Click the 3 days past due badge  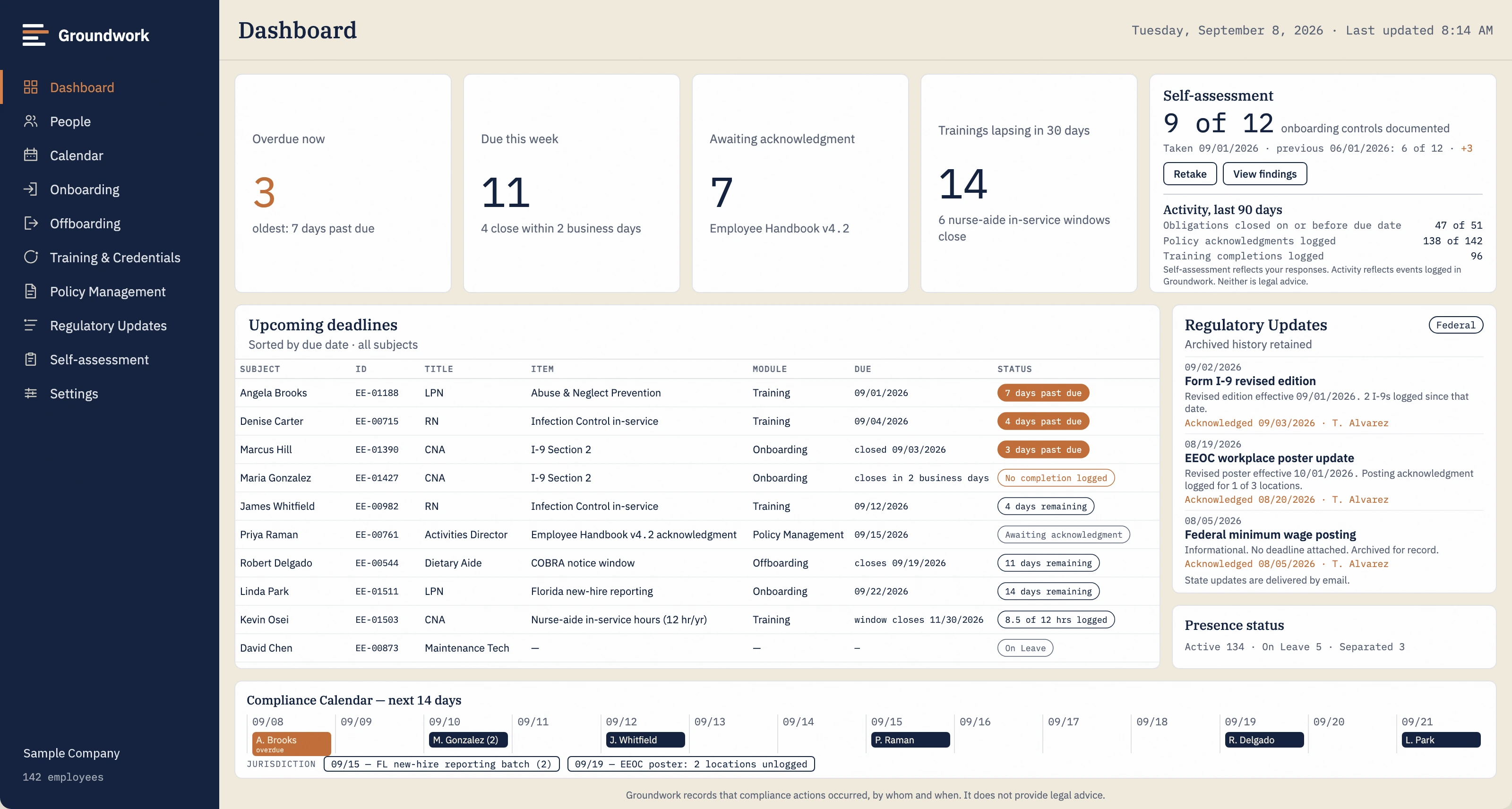coord(1043,450)
